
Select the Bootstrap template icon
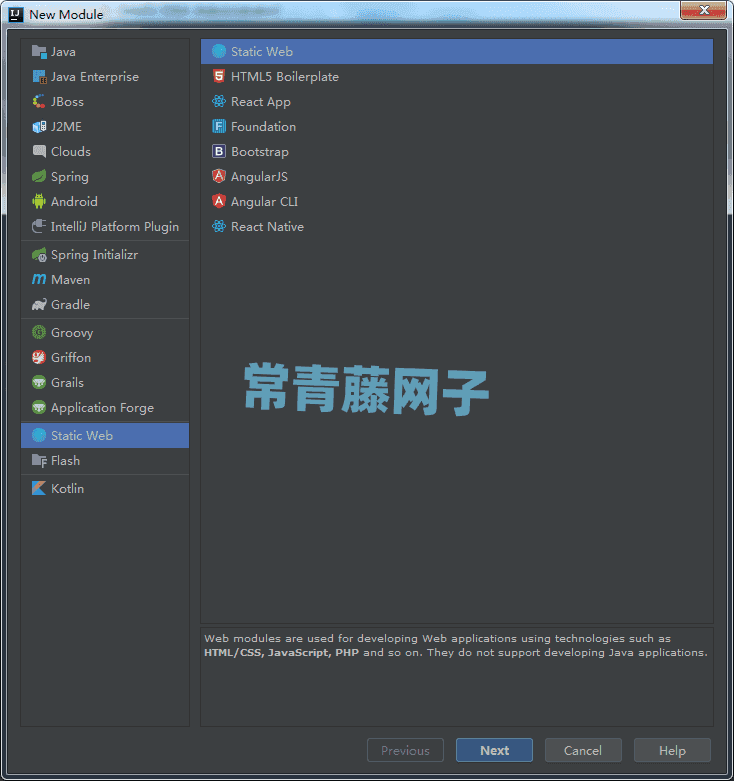219,151
